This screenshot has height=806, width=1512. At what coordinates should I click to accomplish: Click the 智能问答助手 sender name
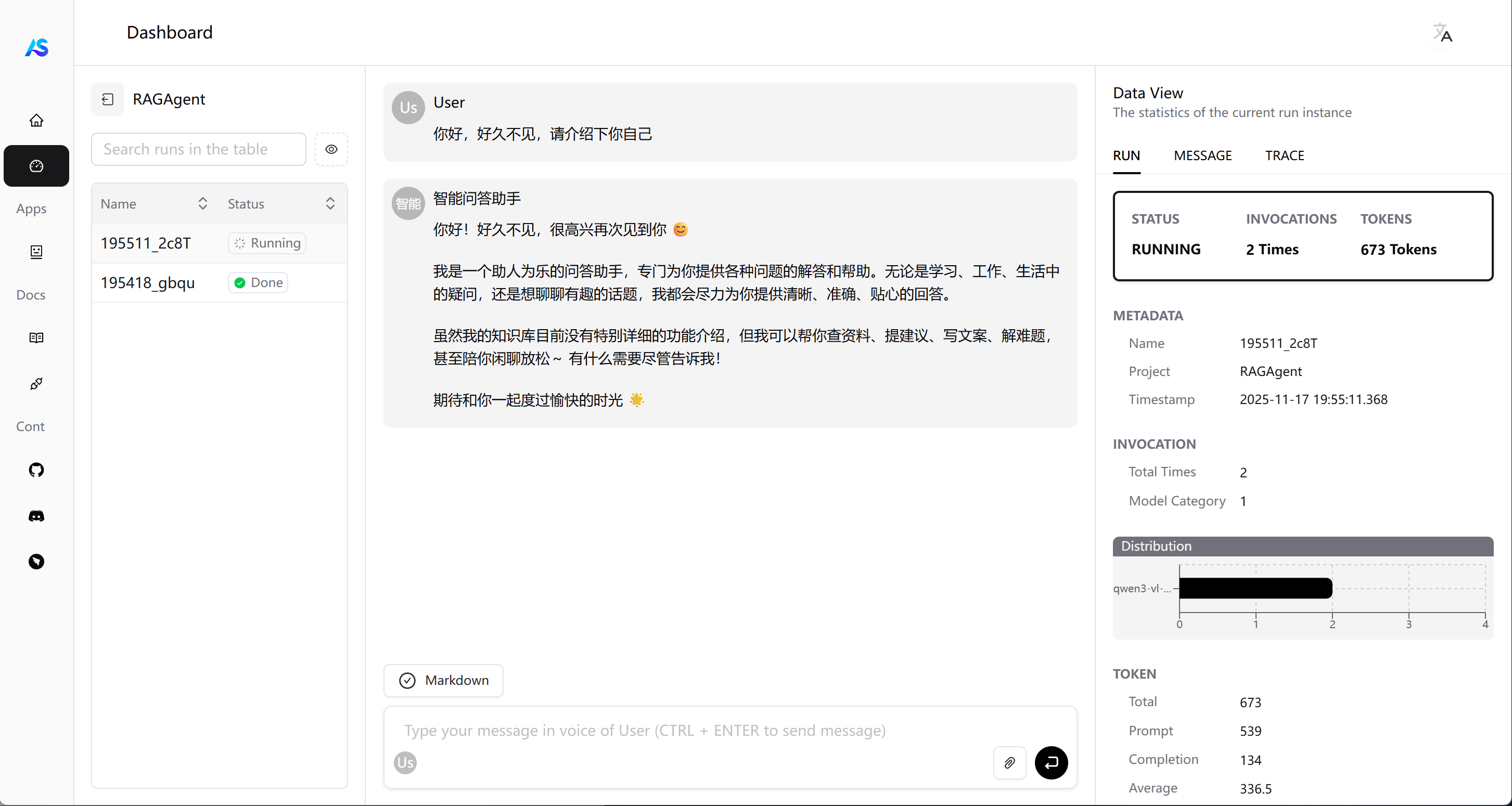tap(477, 198)
